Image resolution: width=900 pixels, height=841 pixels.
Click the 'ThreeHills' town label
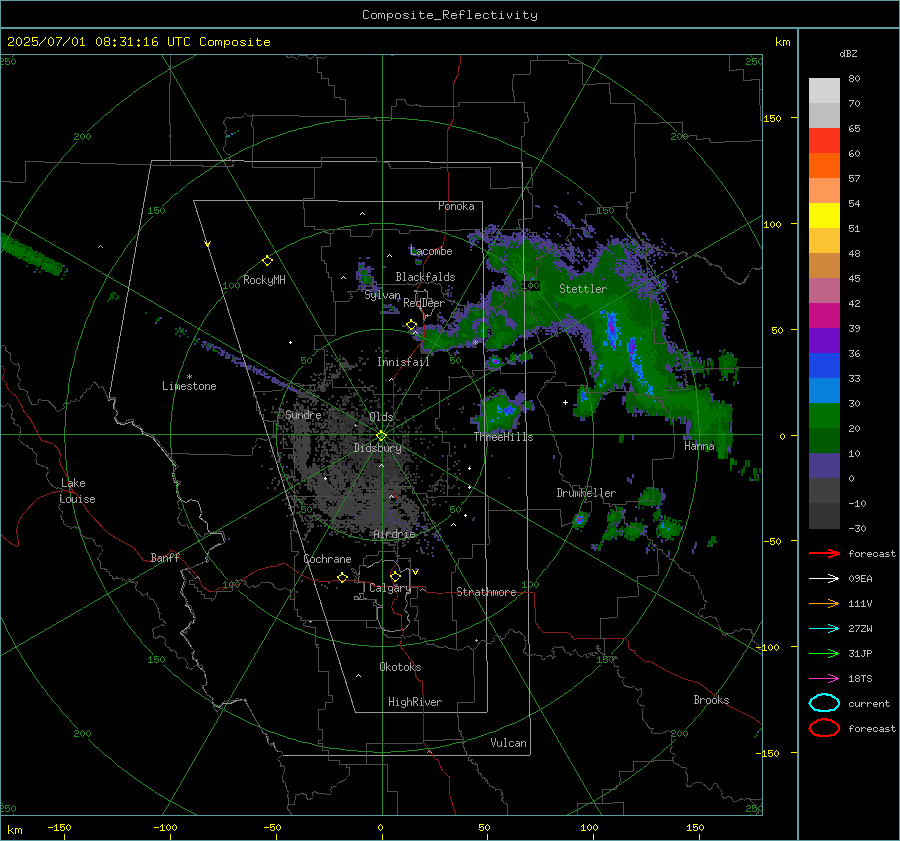pos(503,437)
